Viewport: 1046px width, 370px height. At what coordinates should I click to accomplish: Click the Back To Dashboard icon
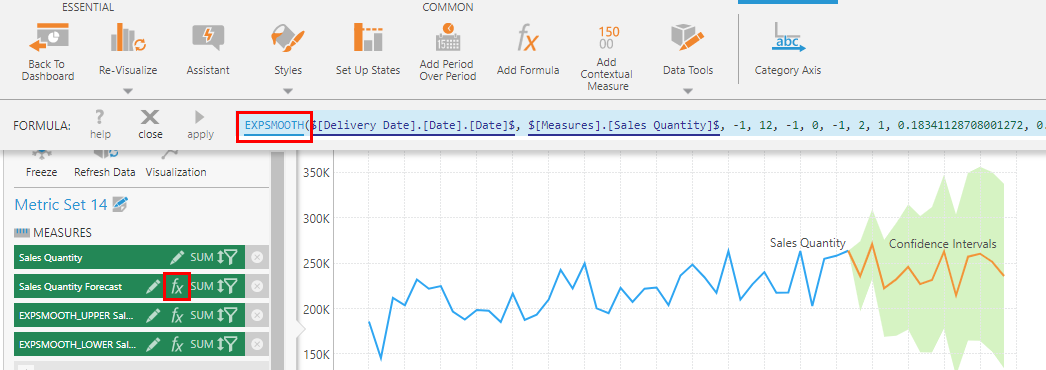48,37
